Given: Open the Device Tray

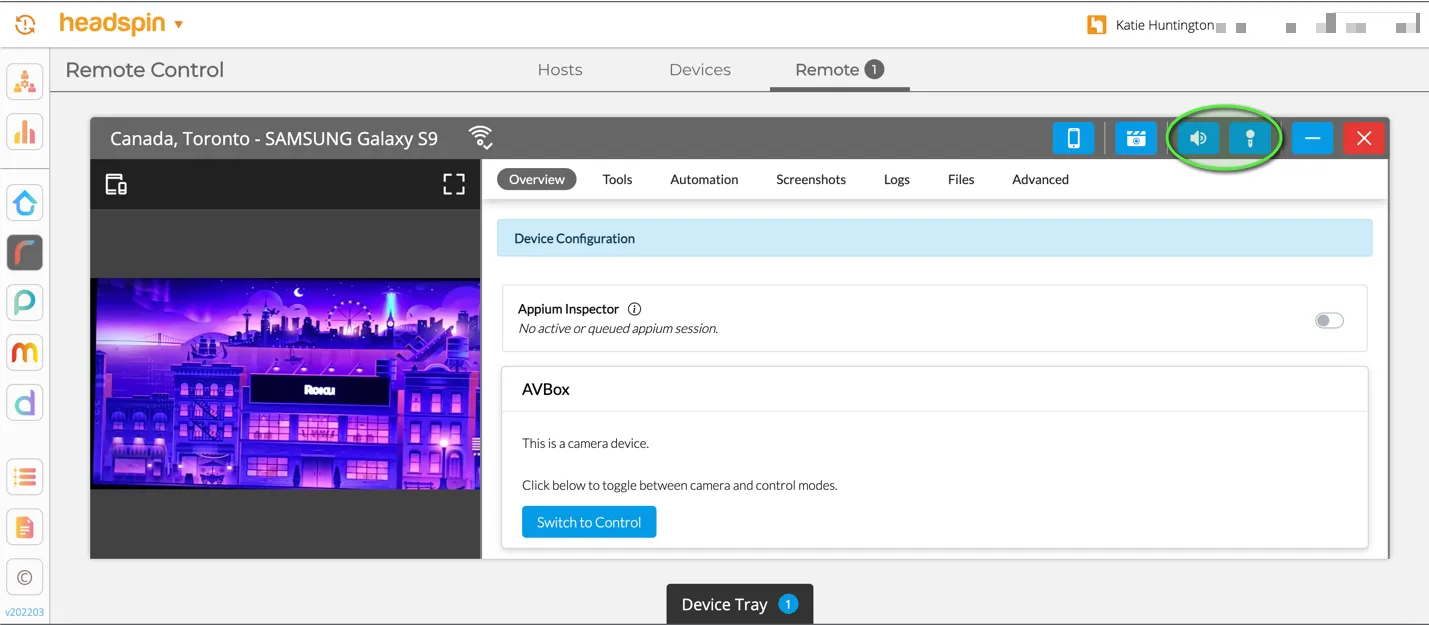Looking at the screenshot, I should coord(740,604).
